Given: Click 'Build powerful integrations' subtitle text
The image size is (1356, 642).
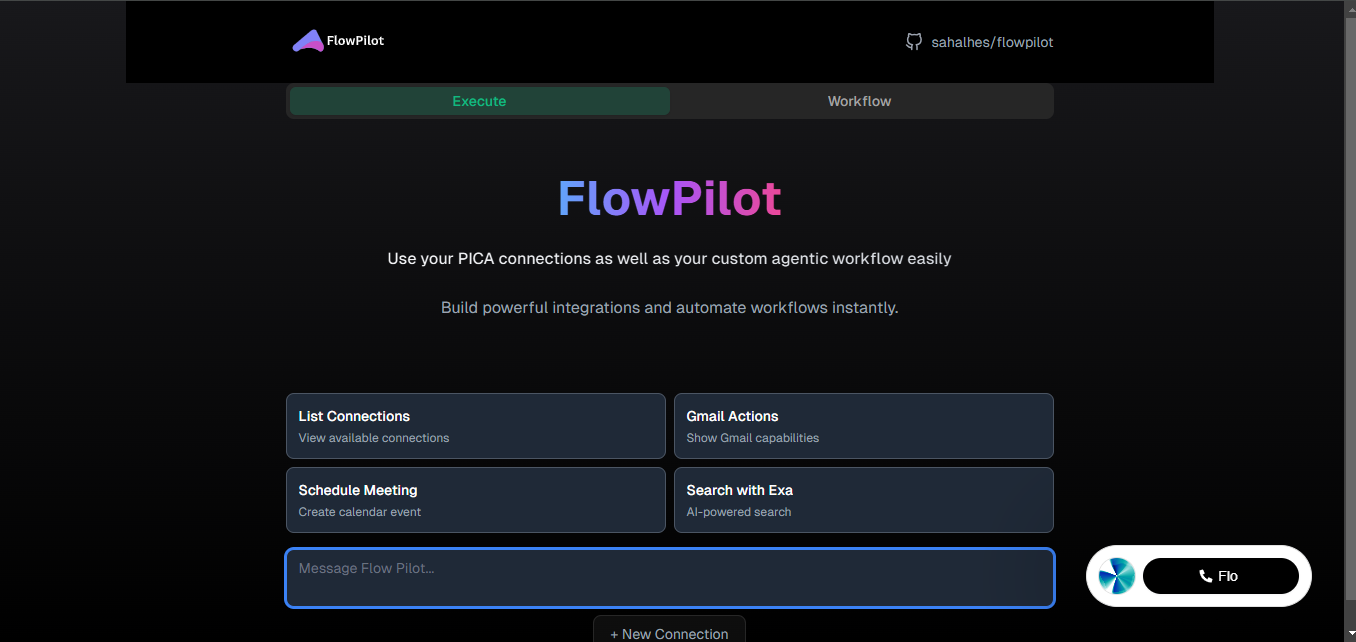Looking at the screenshot, I should [669, 307].
